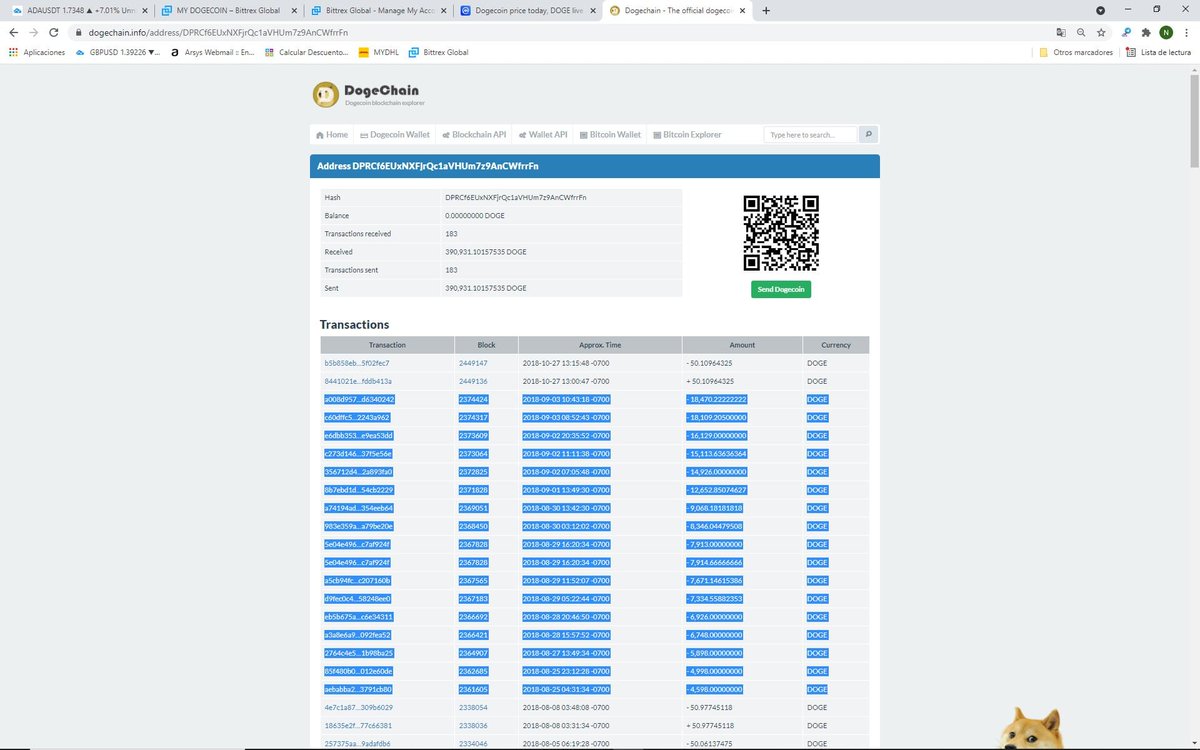Open Wallet API navigation item
The image size is (1200, 750).
tap(543, 134)
